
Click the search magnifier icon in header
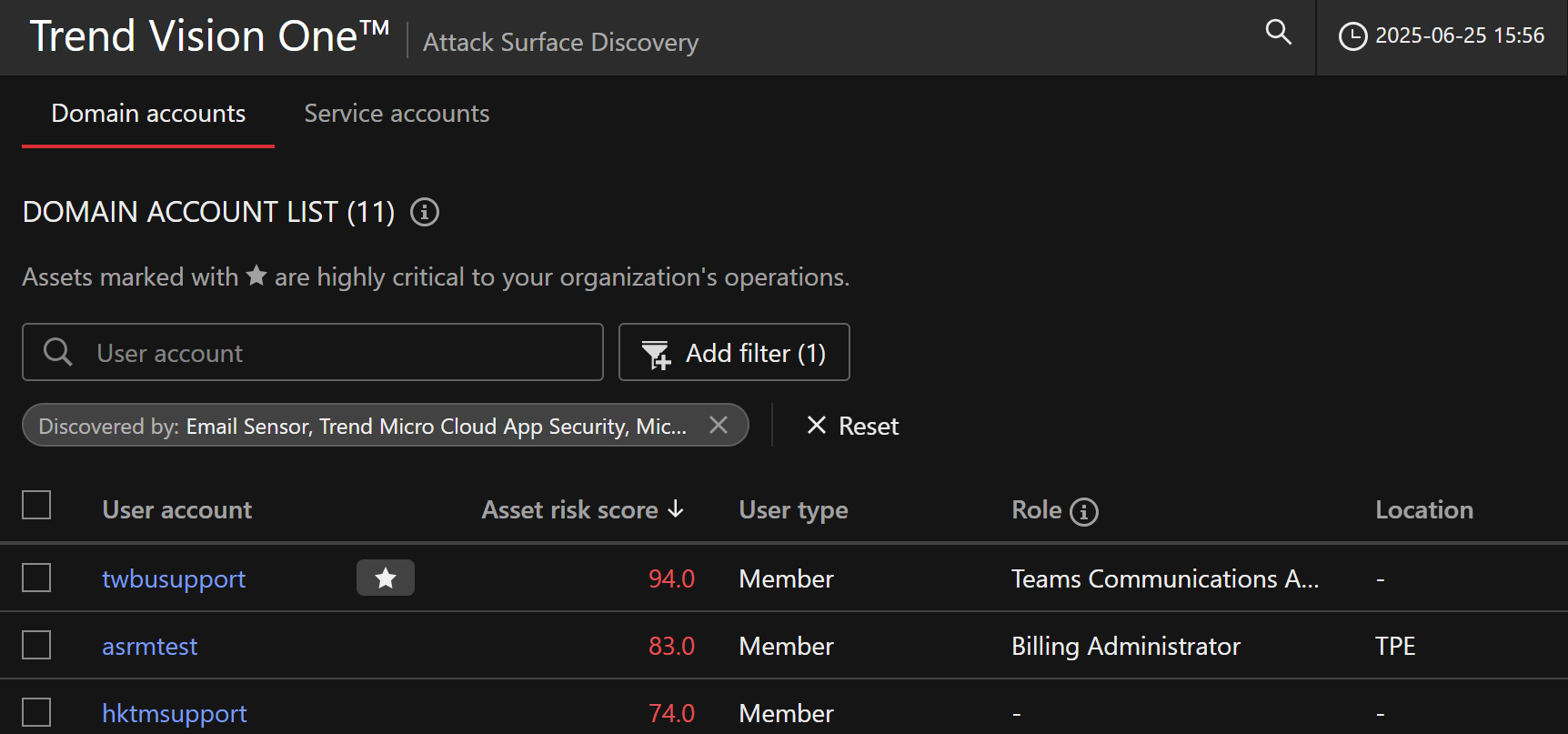(1278, 33)
